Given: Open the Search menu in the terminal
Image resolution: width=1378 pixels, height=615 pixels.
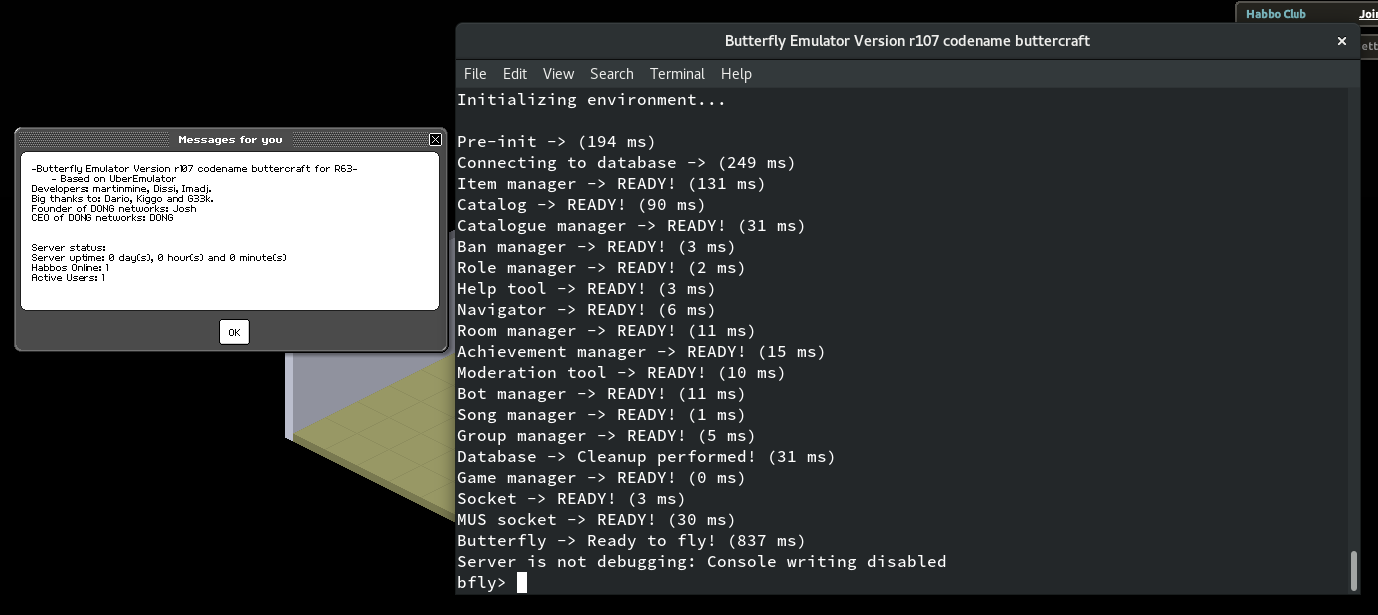Looking at the screenshot, I should pos(612,74).
